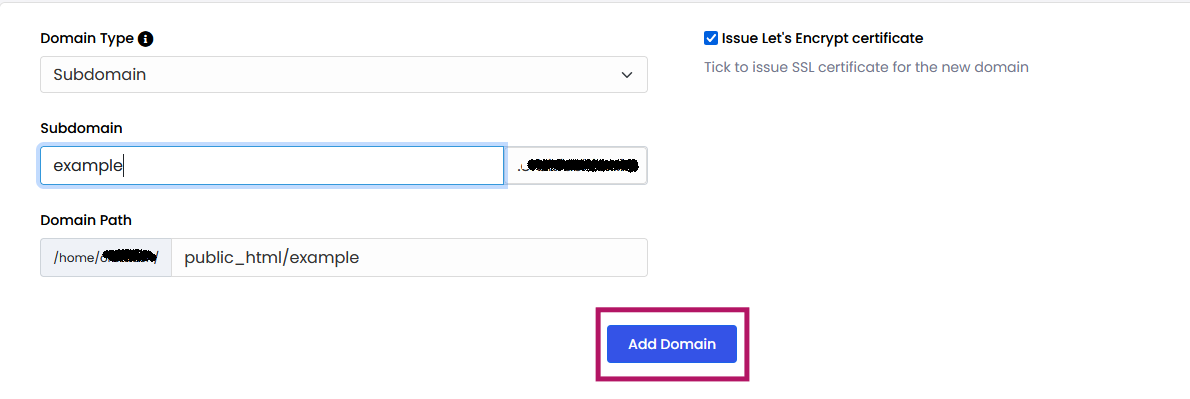Click the dot before the redacted domain suffix
The width and height of the screenshot is (1190, 399).
pos(519,169)
